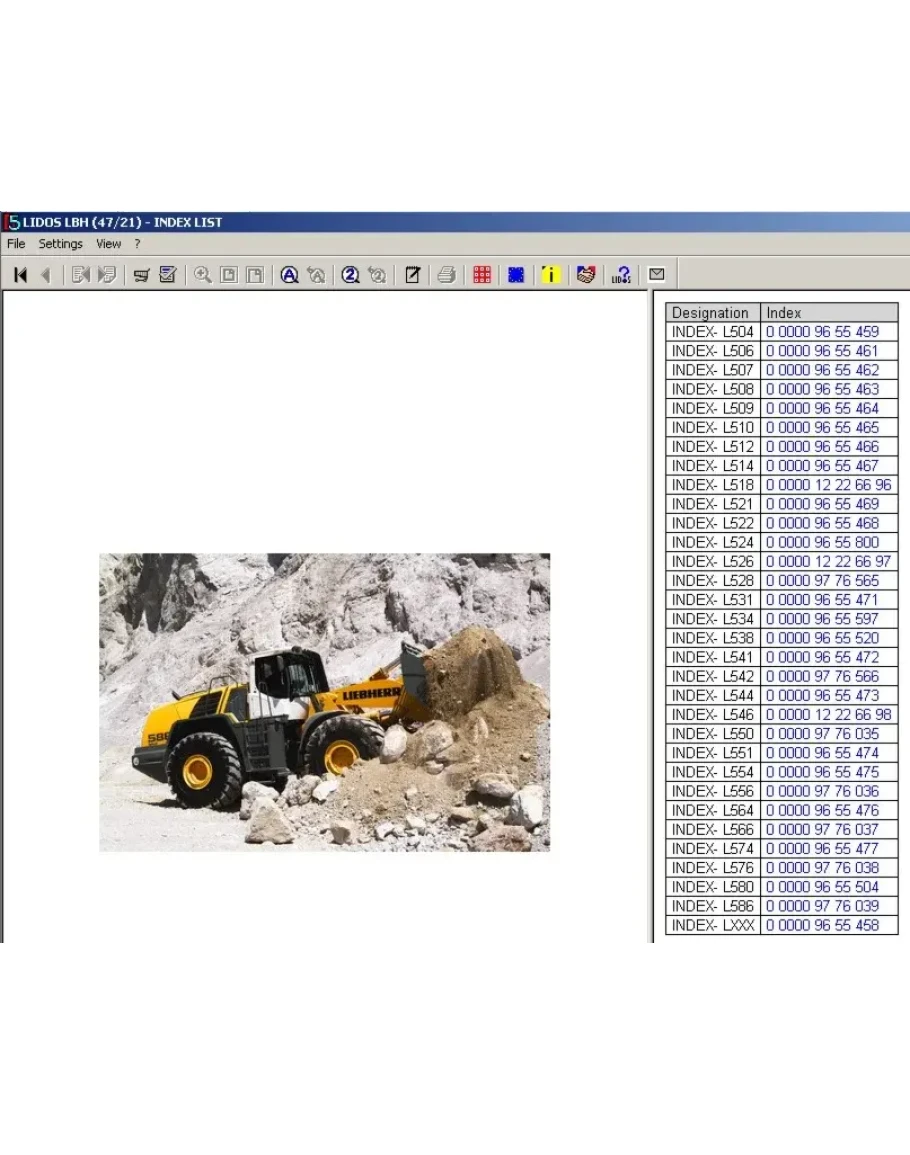Click the blue square icon in toolbar
This screenshot has width=910, height=1155.
point(516,275)
